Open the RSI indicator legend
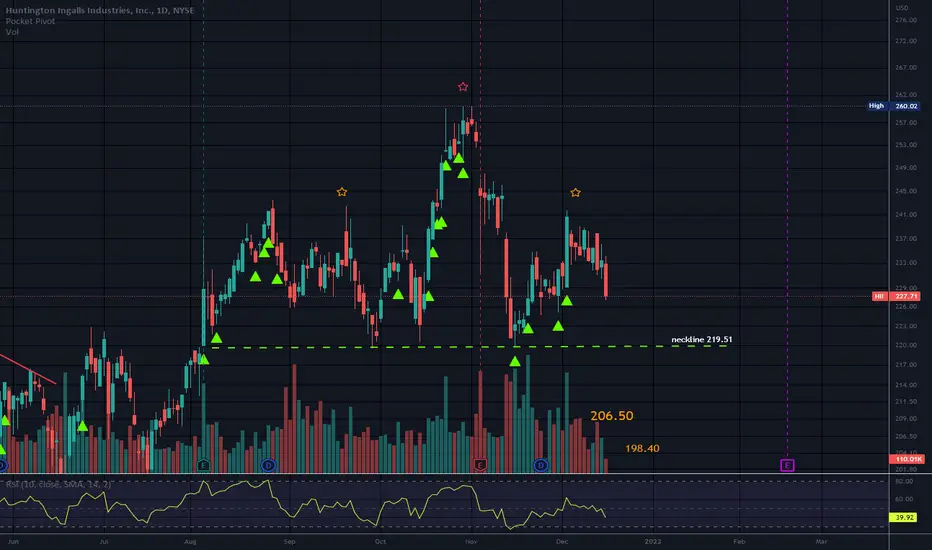 coord(58,485)
